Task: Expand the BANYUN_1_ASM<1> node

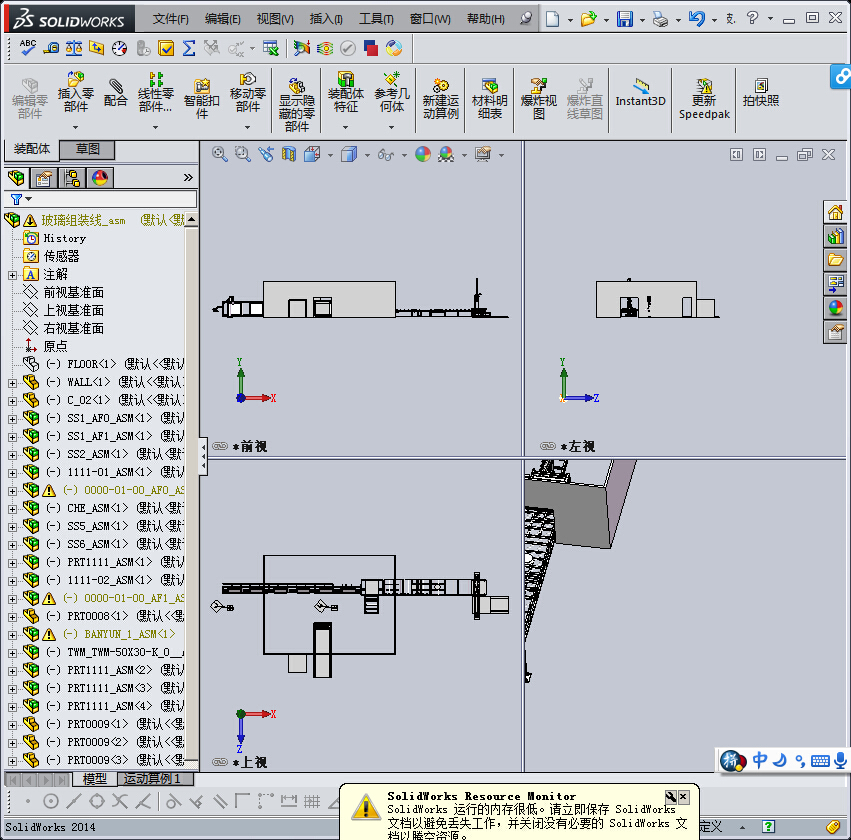Action: [12, 635]
